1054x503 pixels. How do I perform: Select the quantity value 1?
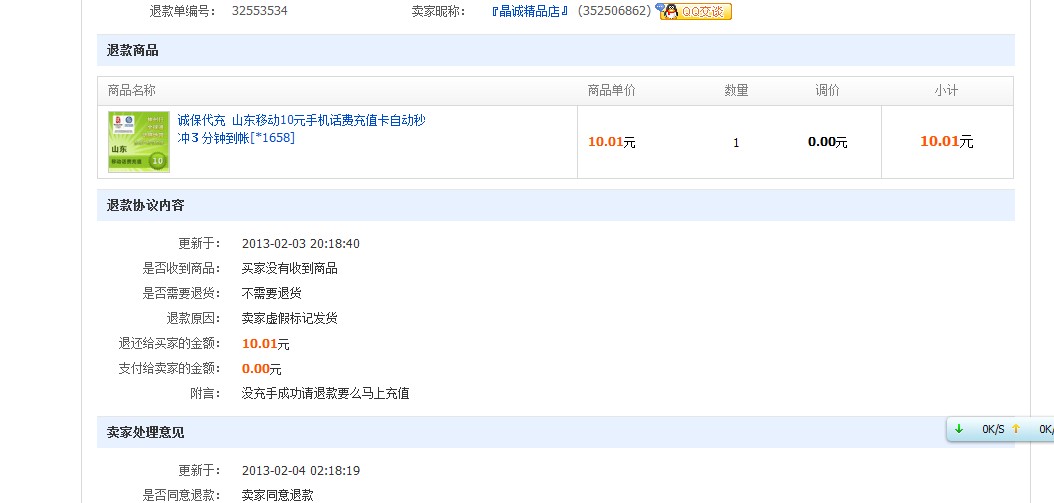736,143
